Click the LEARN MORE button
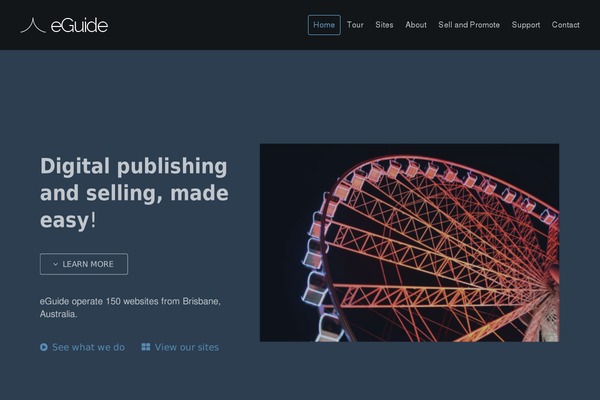 coord(84,264)
